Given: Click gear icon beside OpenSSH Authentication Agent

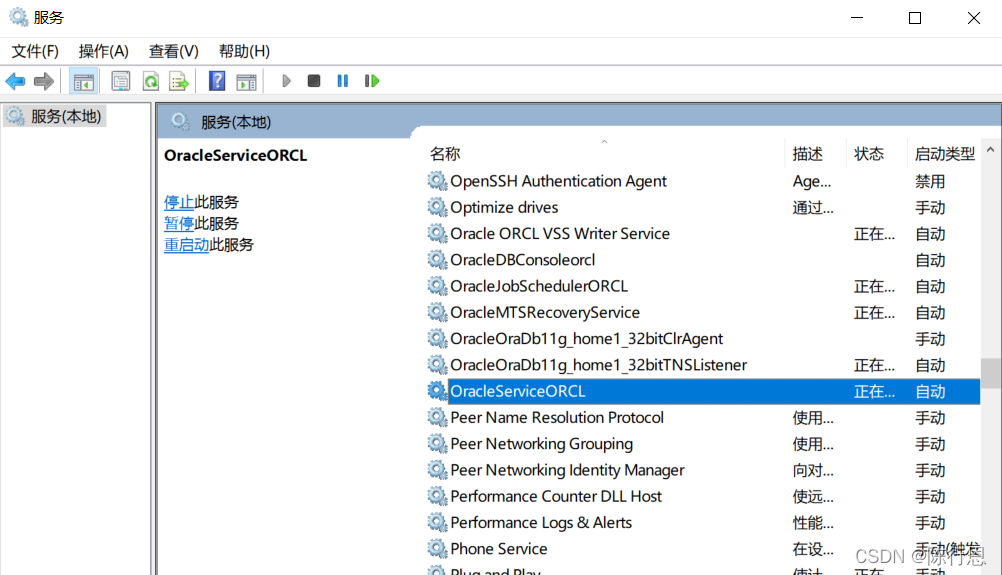Looking at the screenshot, I should (x=437, y=181).
